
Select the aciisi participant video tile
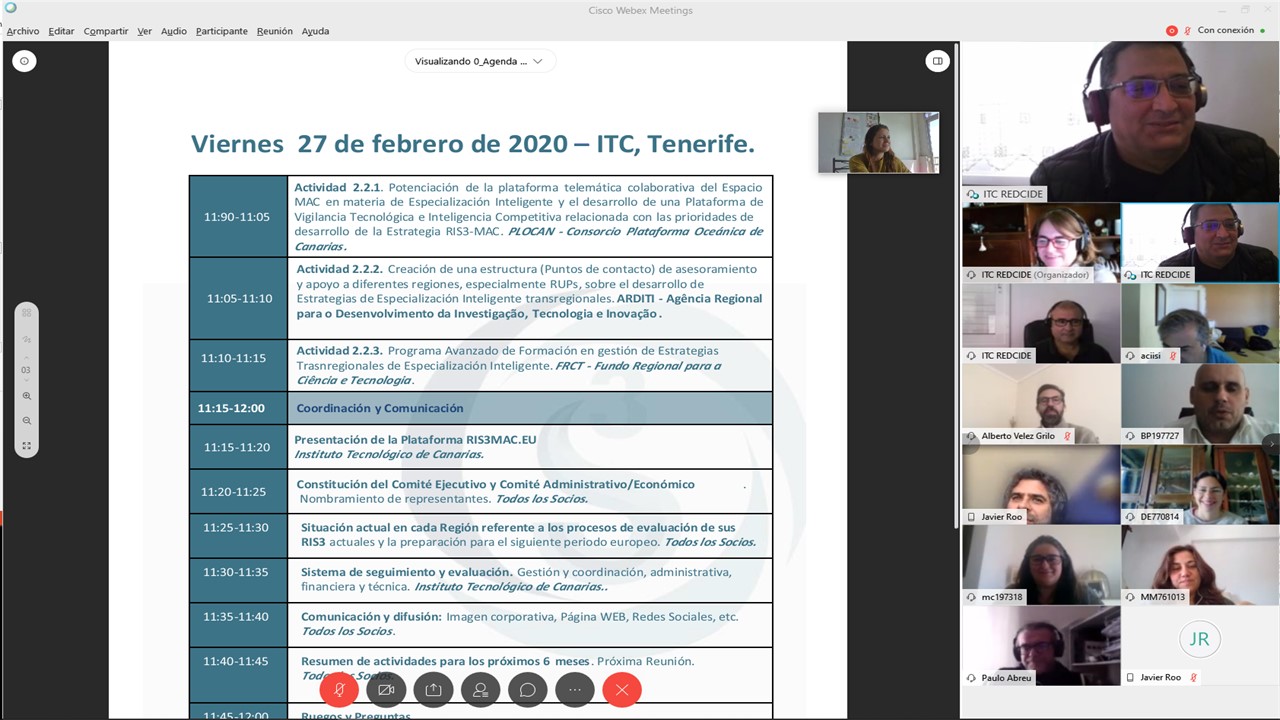coord(1200,323)
